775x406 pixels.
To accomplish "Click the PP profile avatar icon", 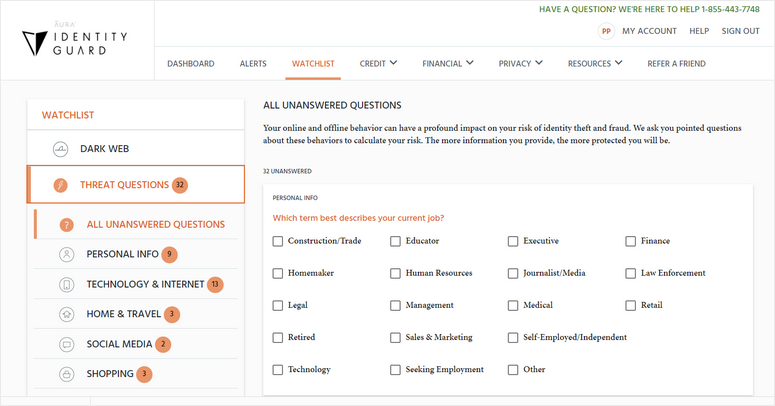I will [605, 31].
